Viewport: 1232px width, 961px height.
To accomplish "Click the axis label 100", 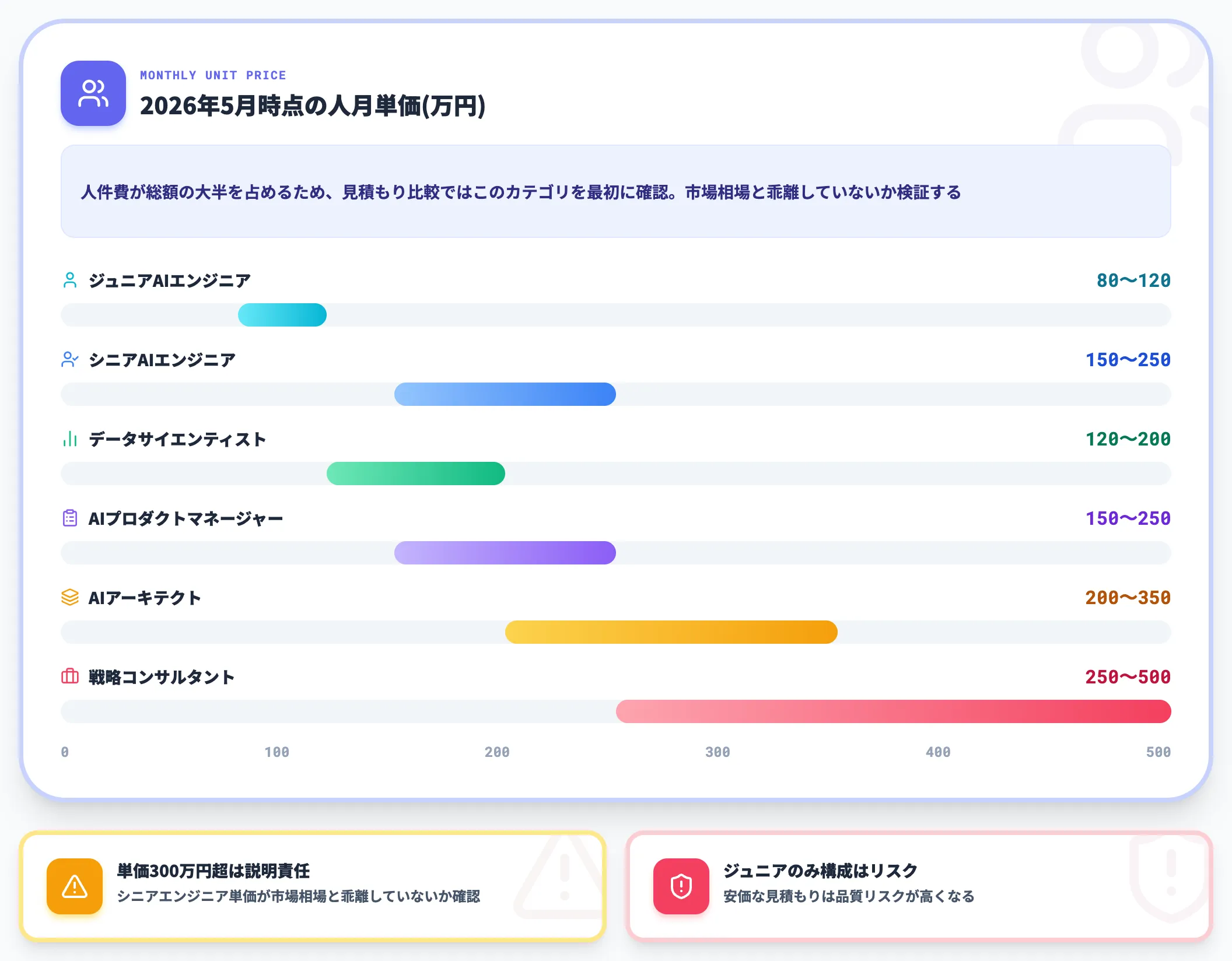I will [276, 752].
